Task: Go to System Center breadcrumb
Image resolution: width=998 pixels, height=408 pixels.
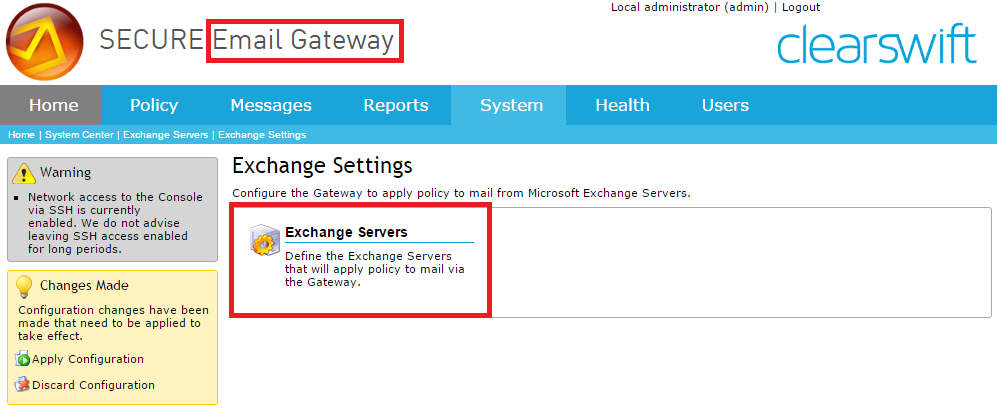Action: pyautogui.click(x=79, y=135)
